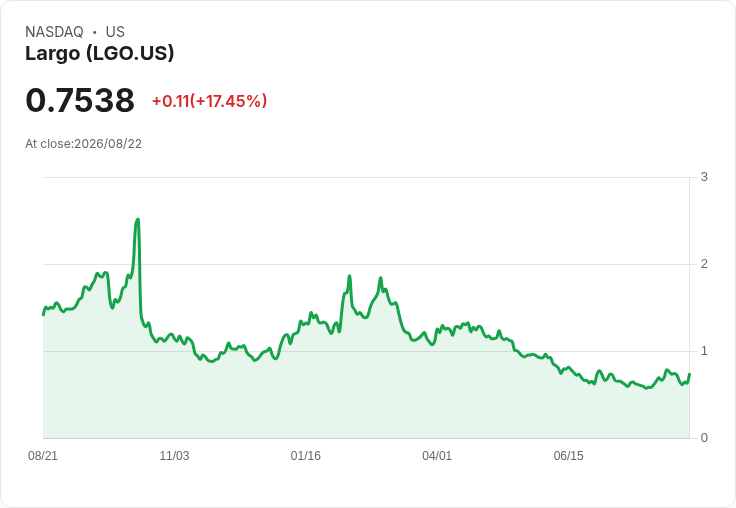Click the 0.7538 current price
Image resolution: width=736 pixels, height=508 pixels.
[80, 100]
